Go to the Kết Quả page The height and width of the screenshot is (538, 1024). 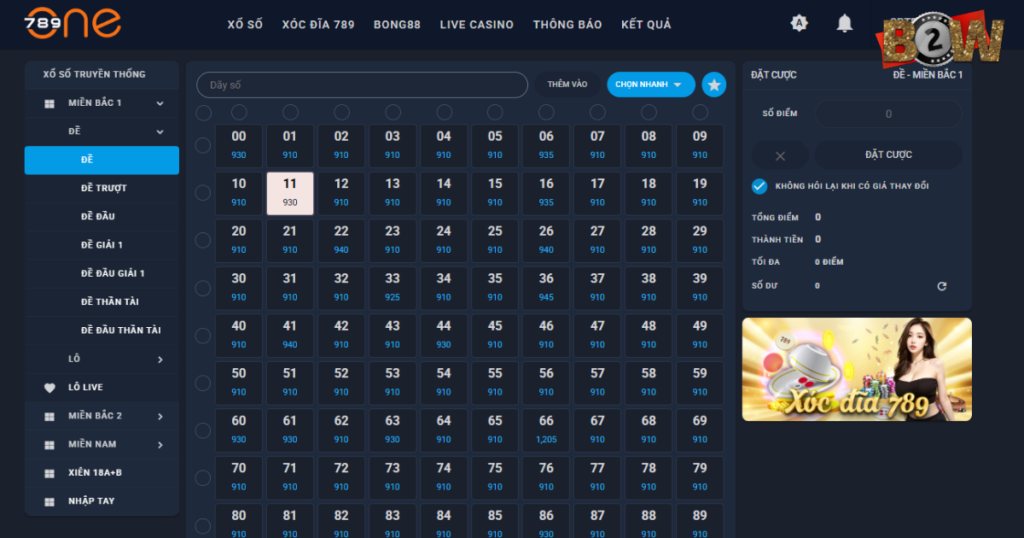646,24
